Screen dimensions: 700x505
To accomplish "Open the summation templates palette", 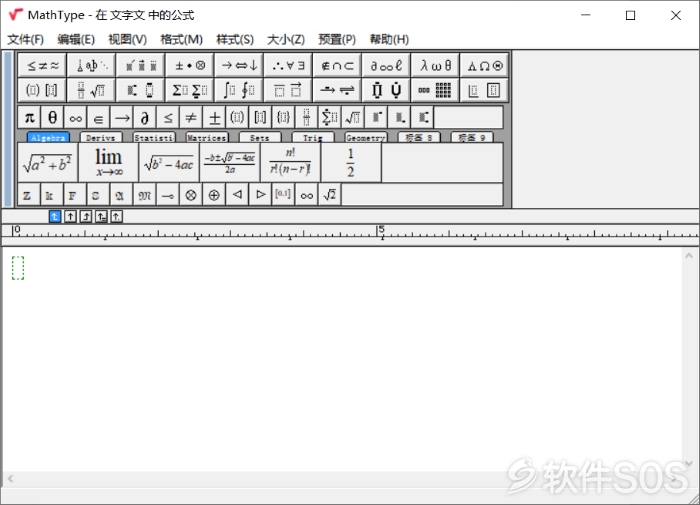I will tap(190, 90).
